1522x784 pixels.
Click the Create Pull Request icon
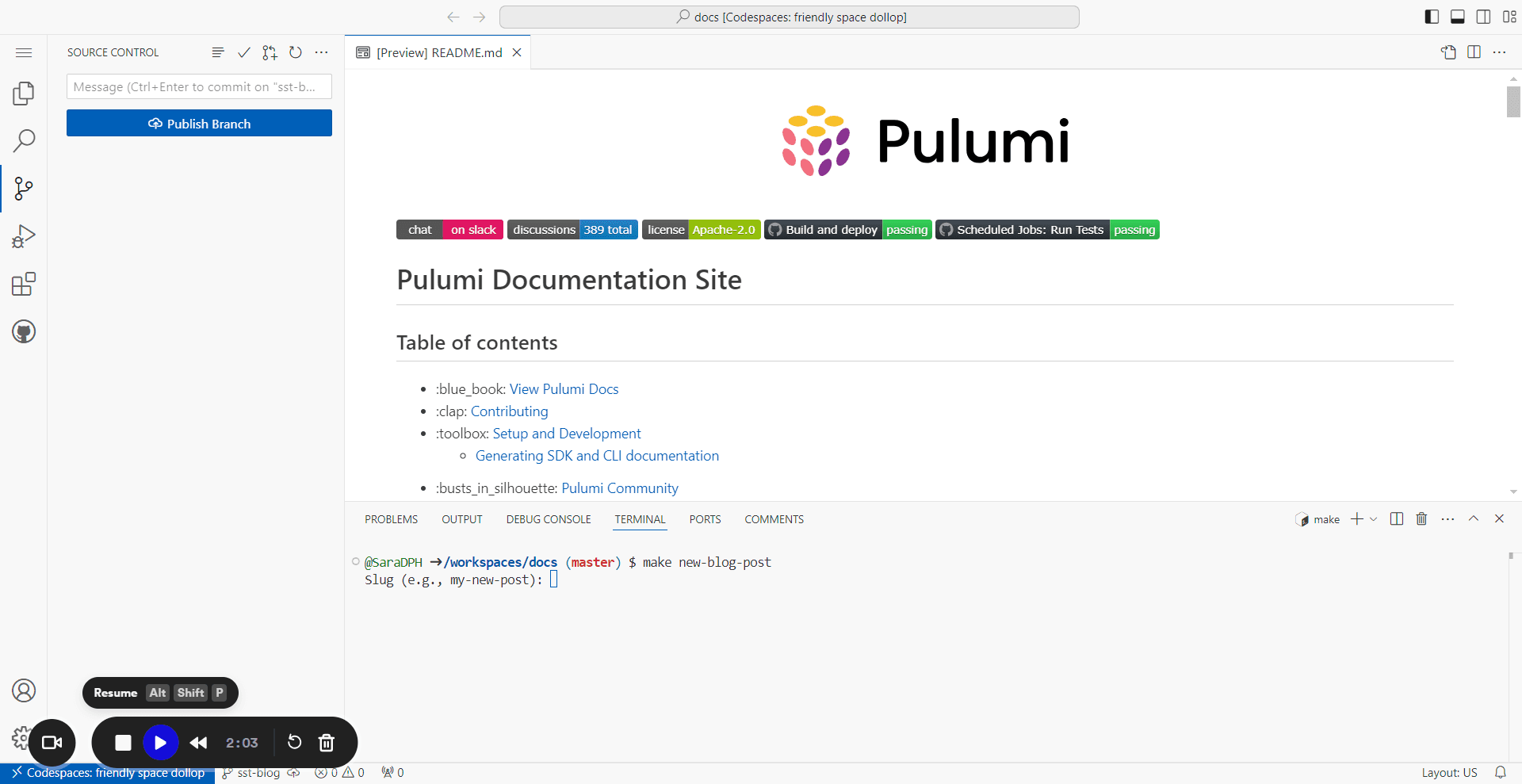tap(270, 52)
